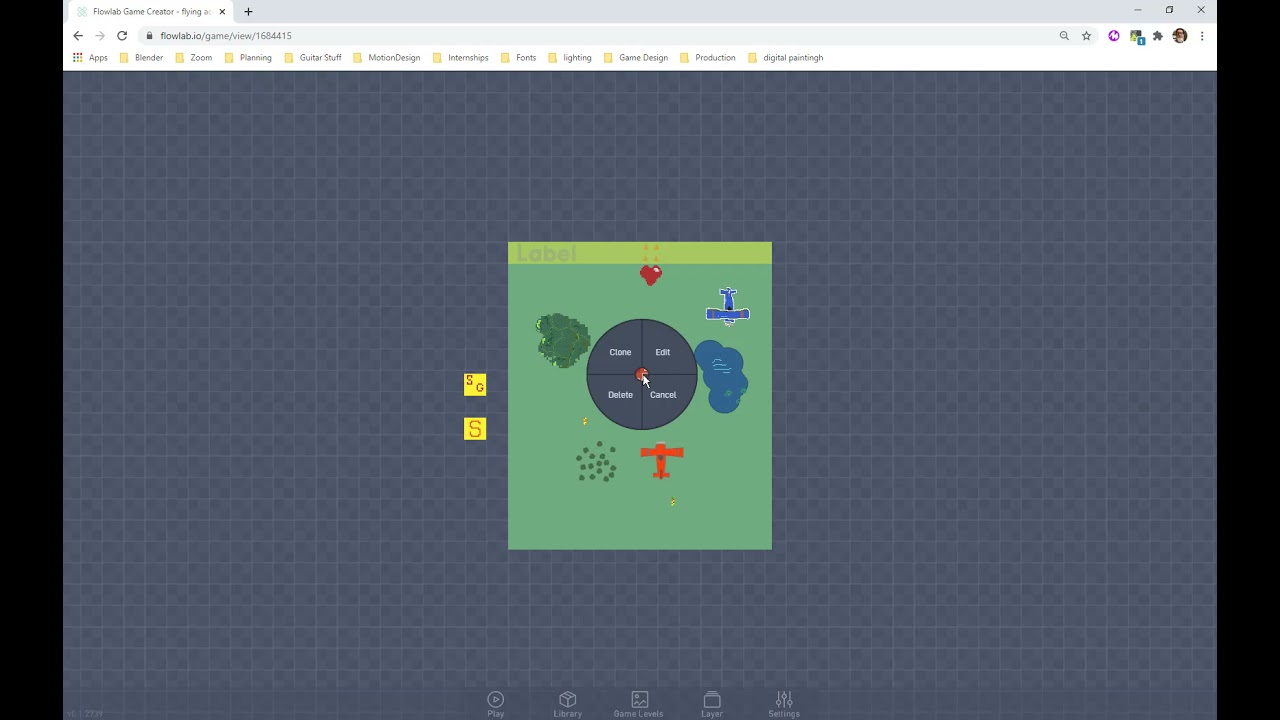Open the Planning bookmark folder
Viewport: 1280px width, 720px height.
248,58
